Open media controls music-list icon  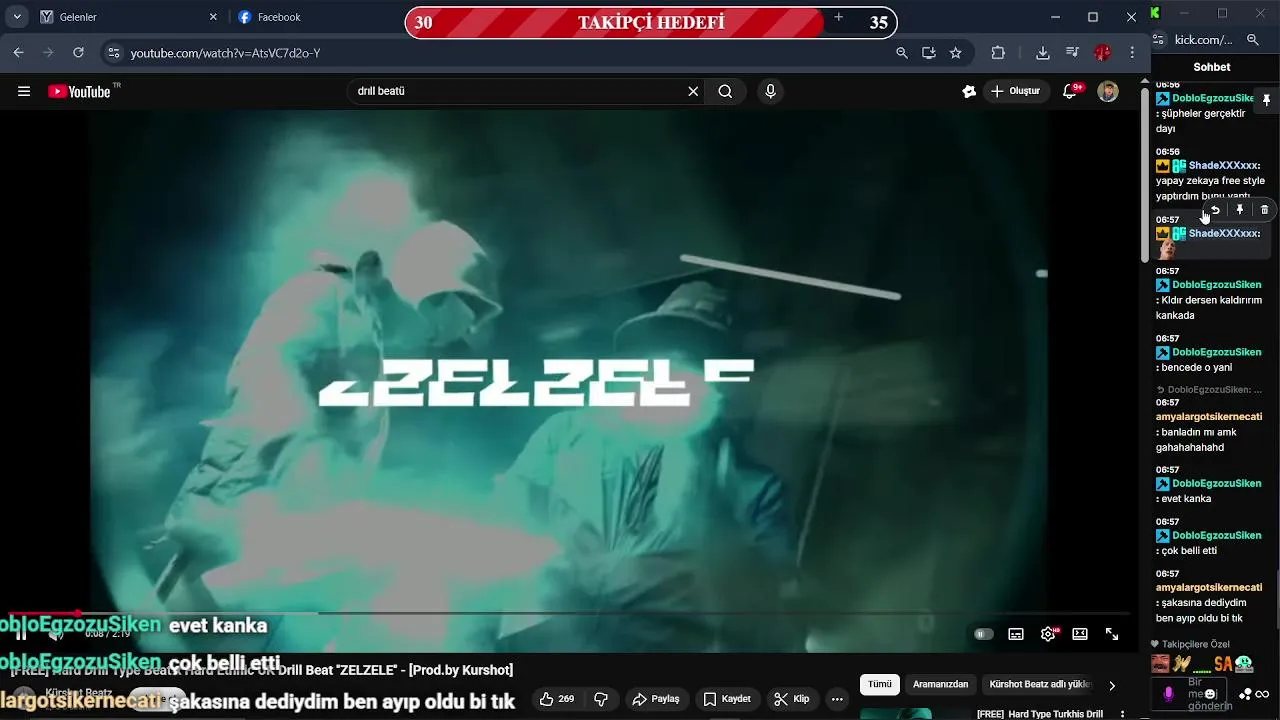1073,52
